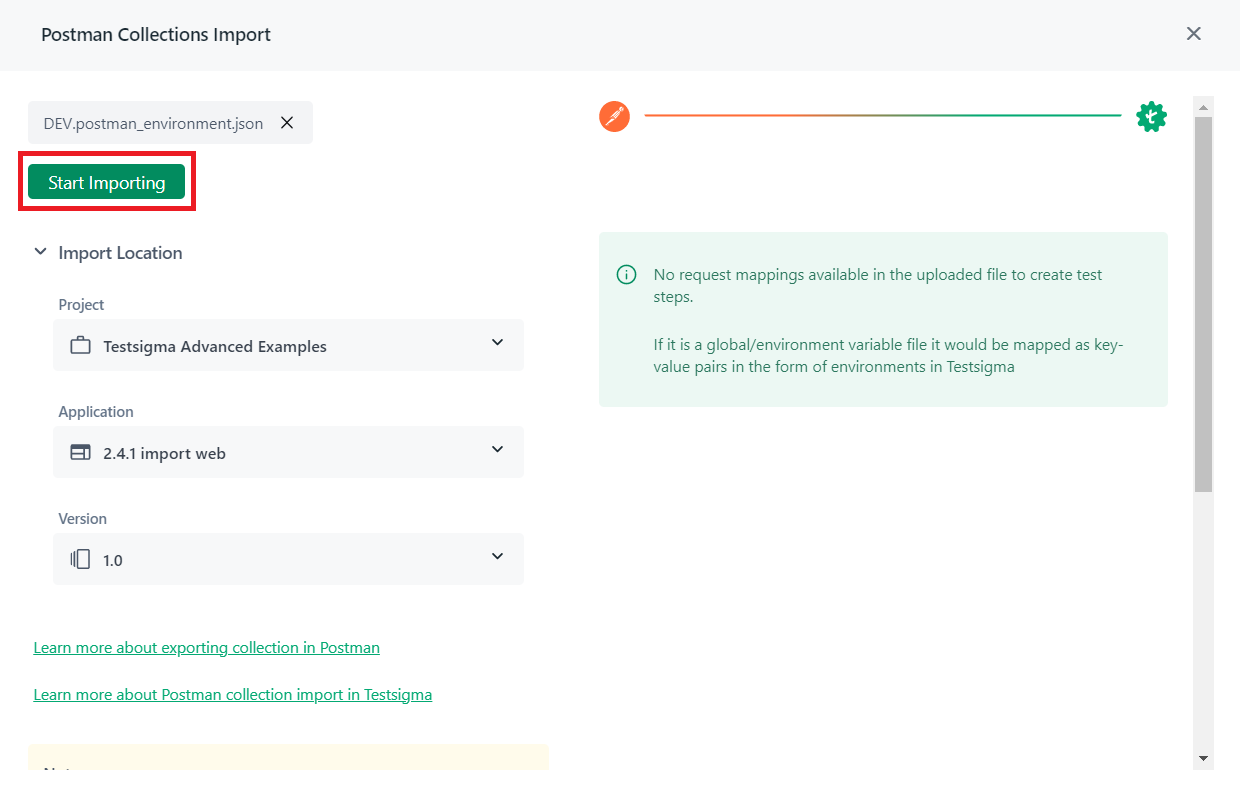
Task: Open the Project dropdown
Action: (288, 345)
